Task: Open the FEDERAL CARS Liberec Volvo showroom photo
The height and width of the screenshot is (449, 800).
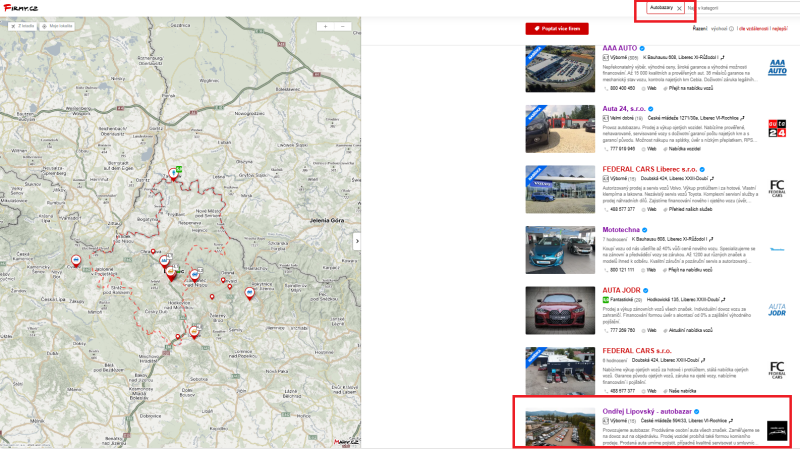Action: point(560,189)
